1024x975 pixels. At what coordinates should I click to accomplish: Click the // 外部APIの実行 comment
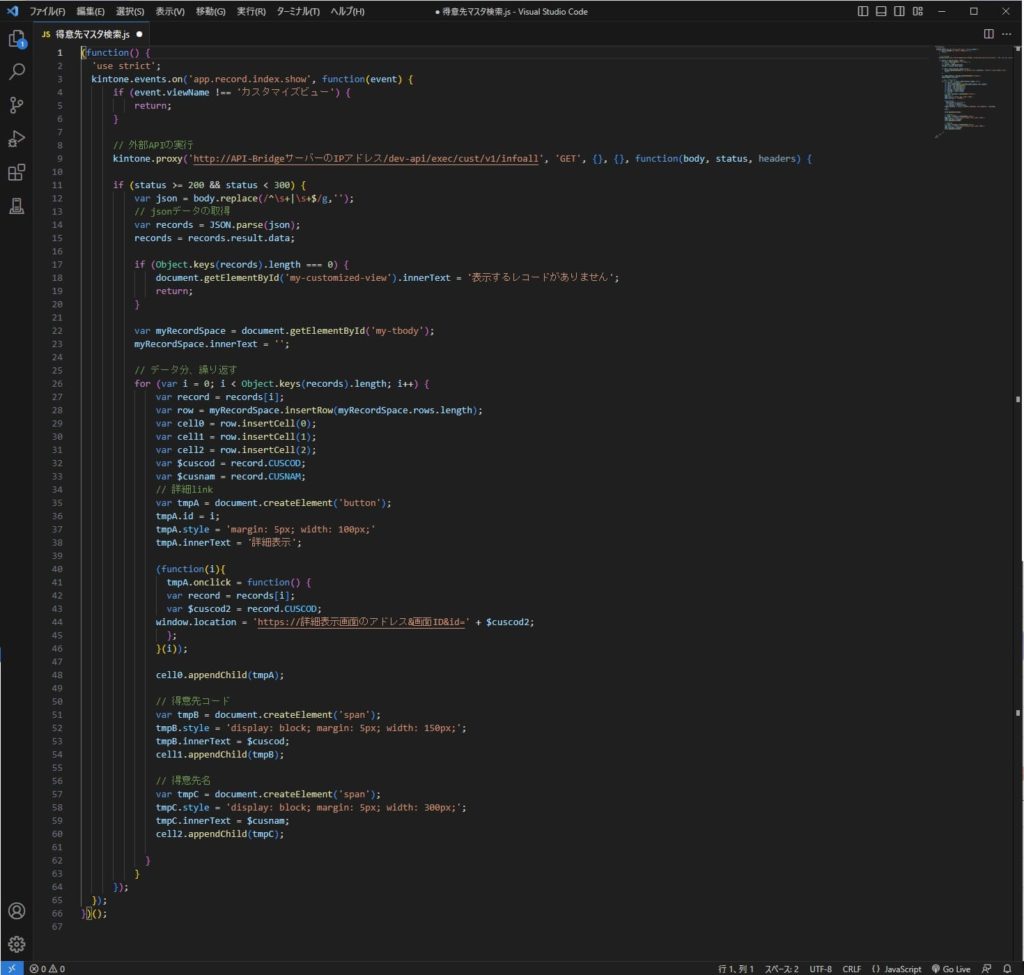(x=153, y=145)
